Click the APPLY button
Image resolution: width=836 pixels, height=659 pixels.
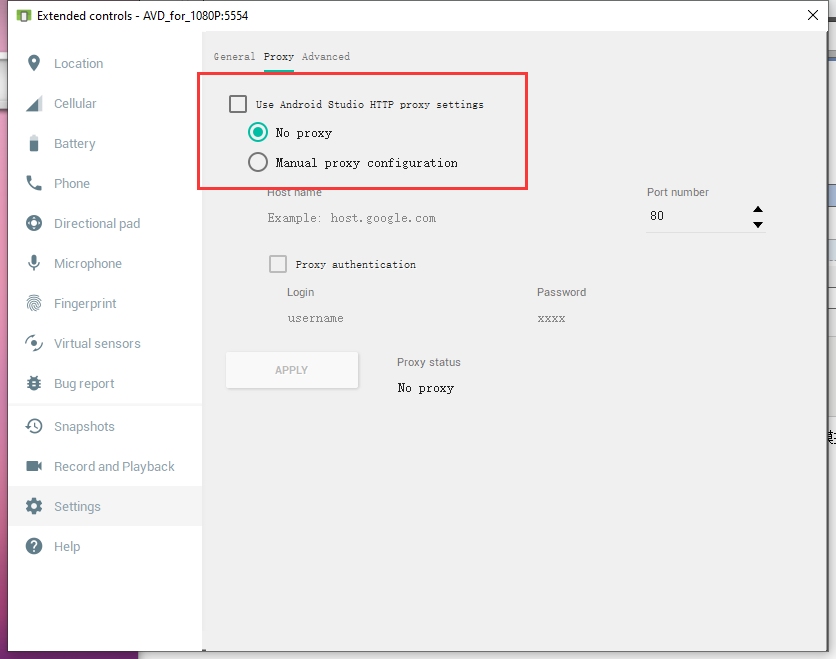coord(292,370)
